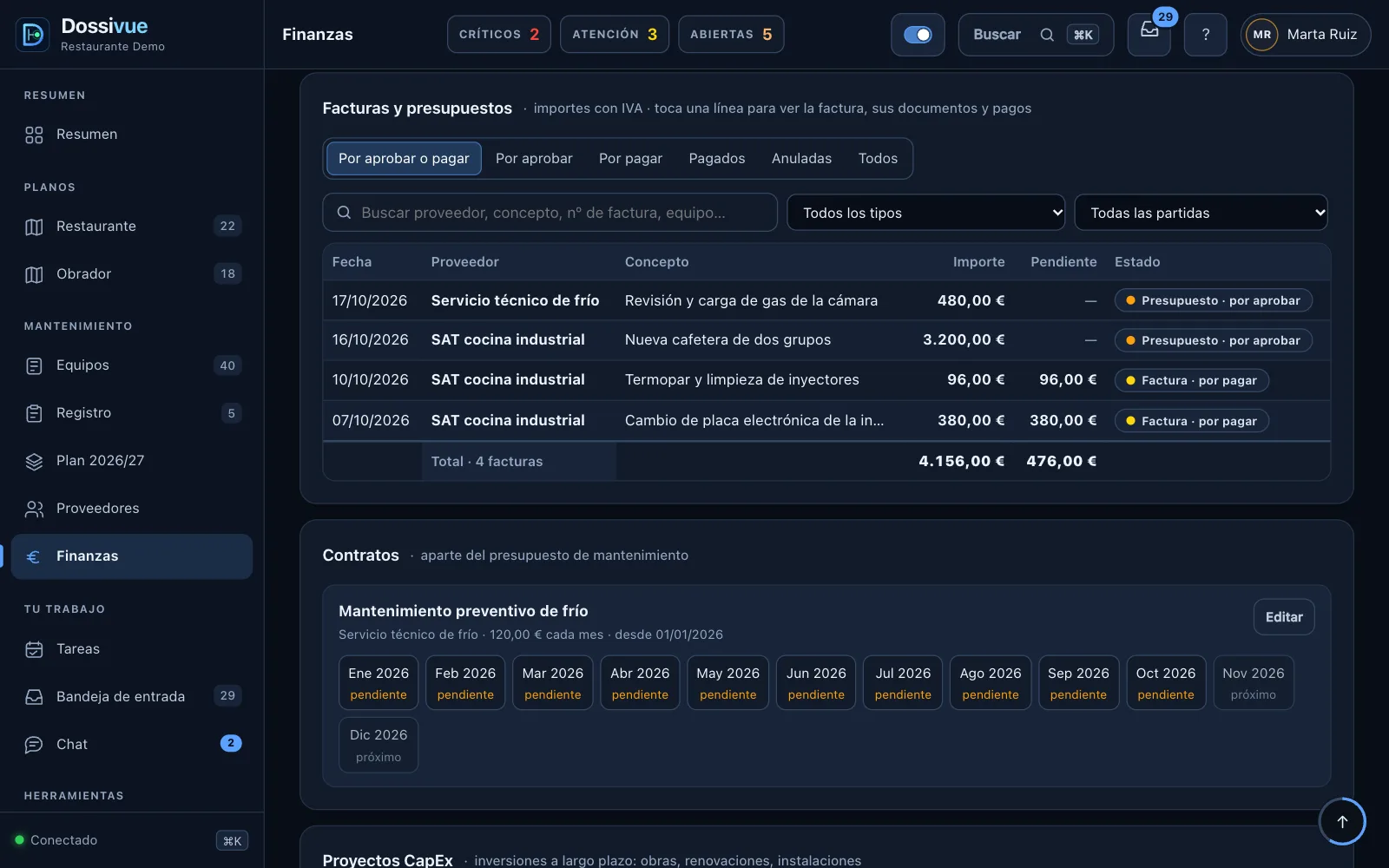Click the Ene 2026 pendiente month chip
Image resolution: width=1389 pixels, height=868 pixels.
[x=379, y=683]
